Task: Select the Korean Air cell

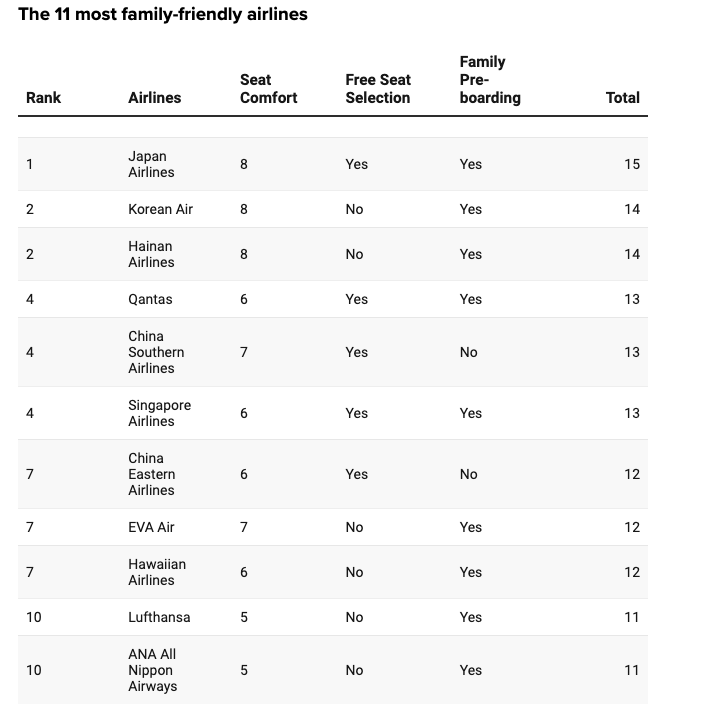Action: (x=160, y=209)
